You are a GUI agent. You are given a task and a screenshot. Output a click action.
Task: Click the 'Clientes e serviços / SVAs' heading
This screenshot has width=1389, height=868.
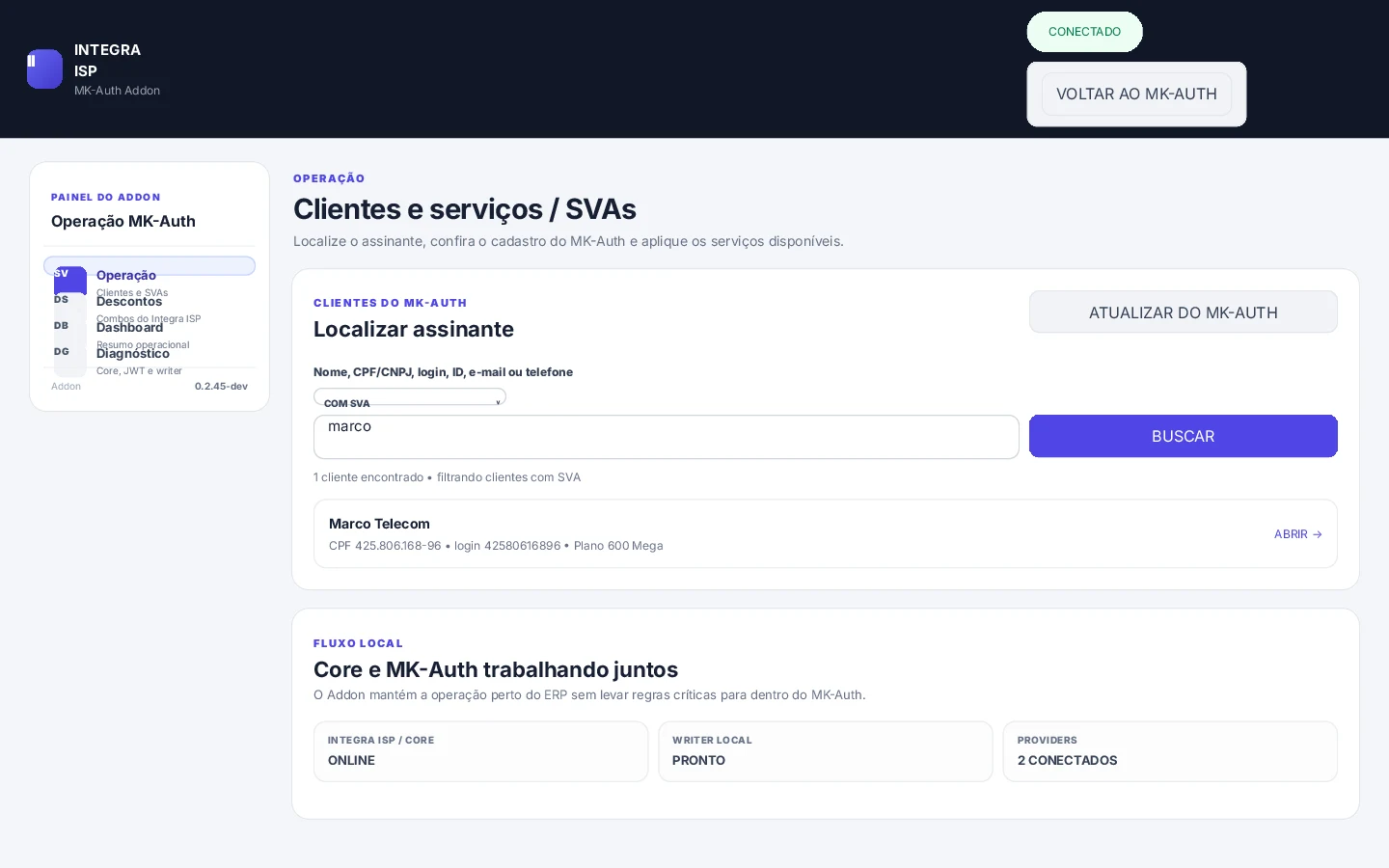click(x=465, y=209)
